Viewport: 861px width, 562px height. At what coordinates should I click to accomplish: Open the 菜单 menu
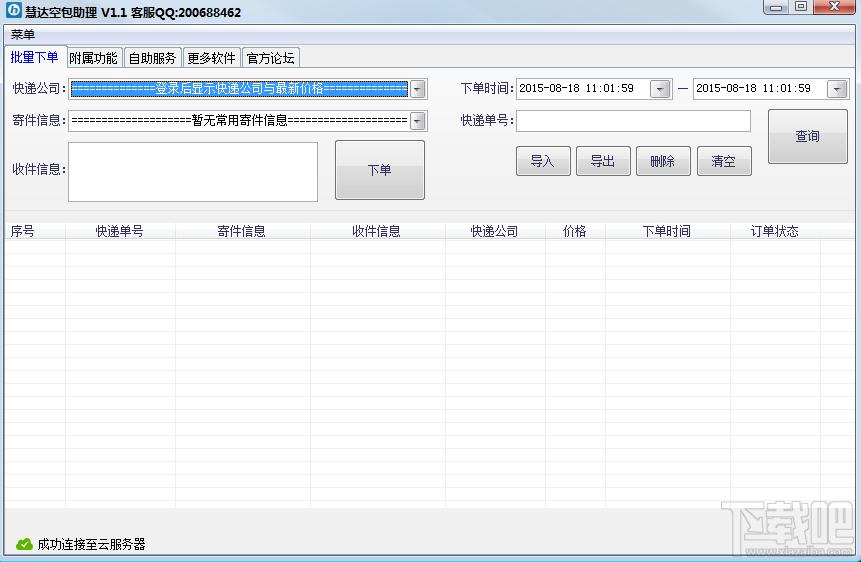(23, 35)
